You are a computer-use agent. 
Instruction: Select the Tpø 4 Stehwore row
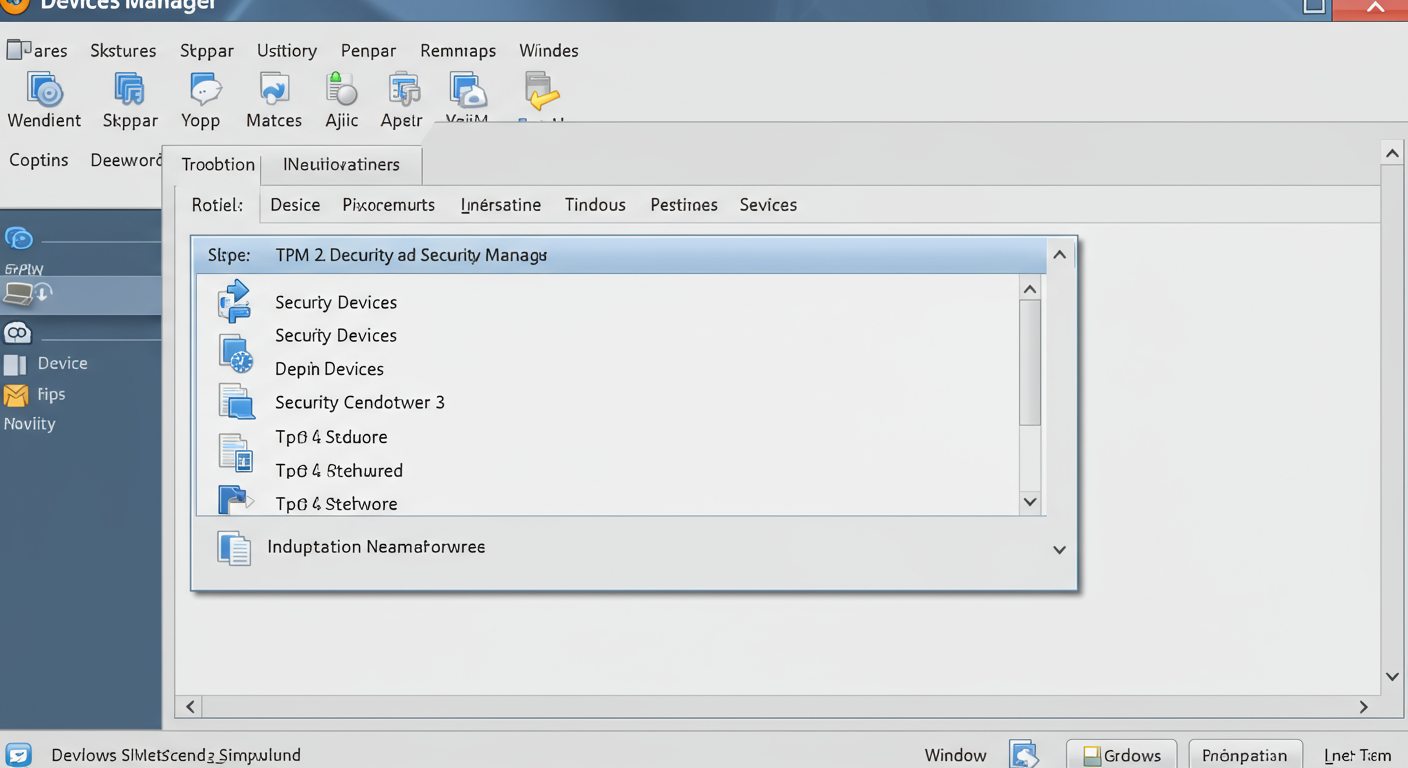click(x=336, y=504)
